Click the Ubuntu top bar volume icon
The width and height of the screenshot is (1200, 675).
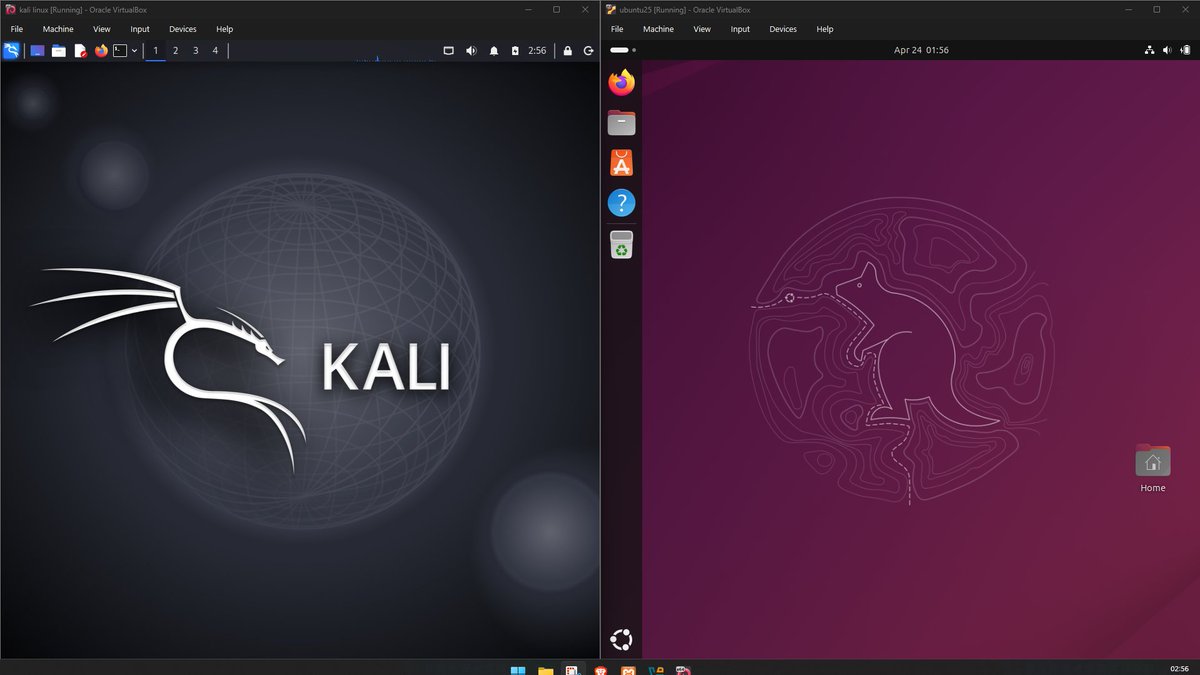[1167, 50]
